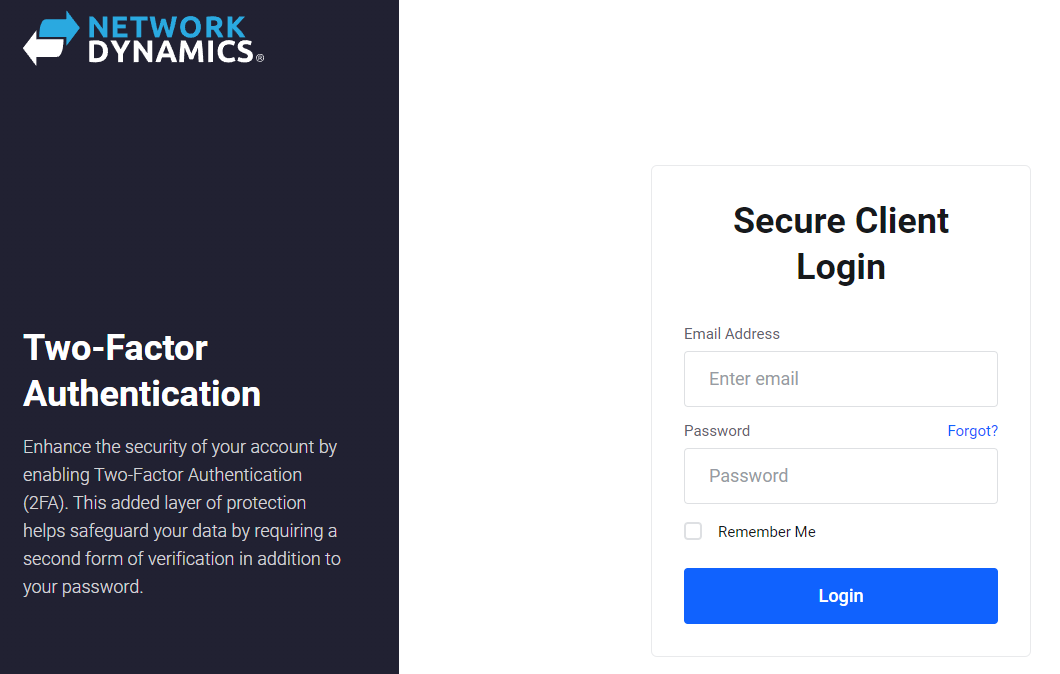Click the Remember Me label text
The height and width of the screenshot is (674, 1060).
[x=766, y=531]
